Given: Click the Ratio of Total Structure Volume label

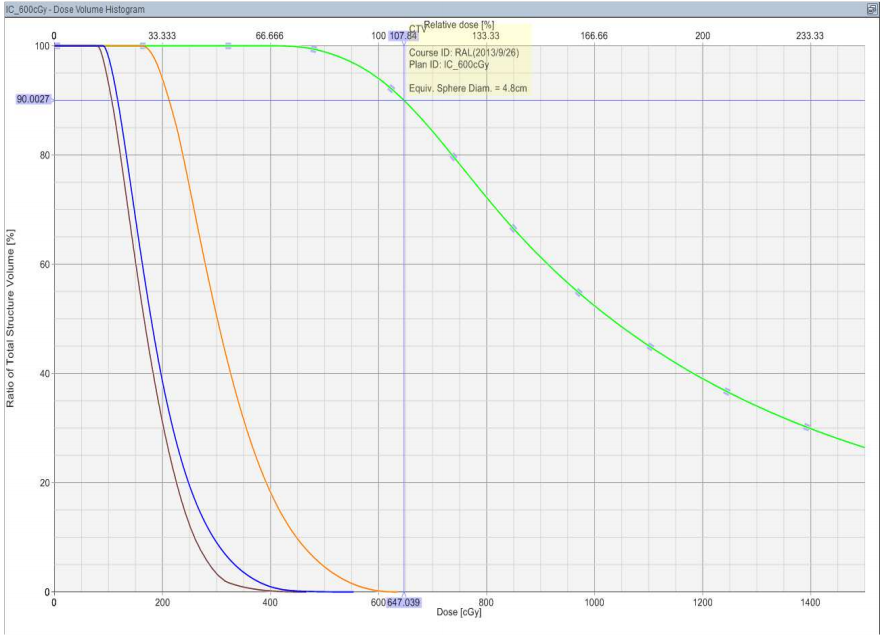Looking at the screenshot, I should tap(11, 318).
